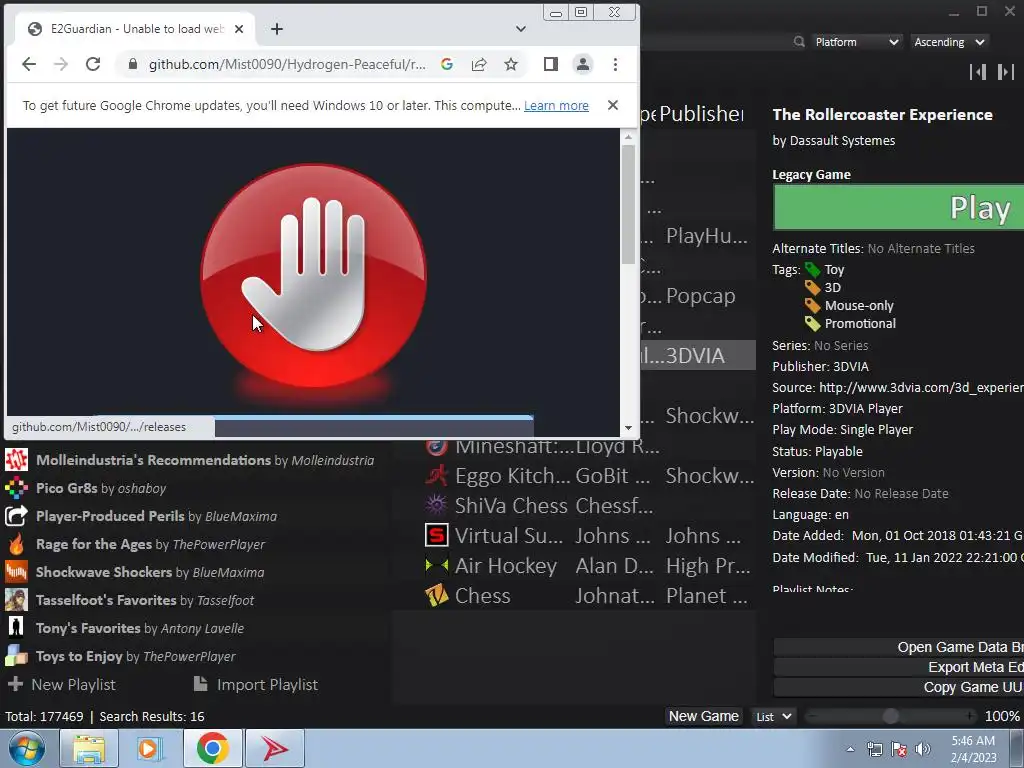Click Flashpoint icon in taskbar

275,748
